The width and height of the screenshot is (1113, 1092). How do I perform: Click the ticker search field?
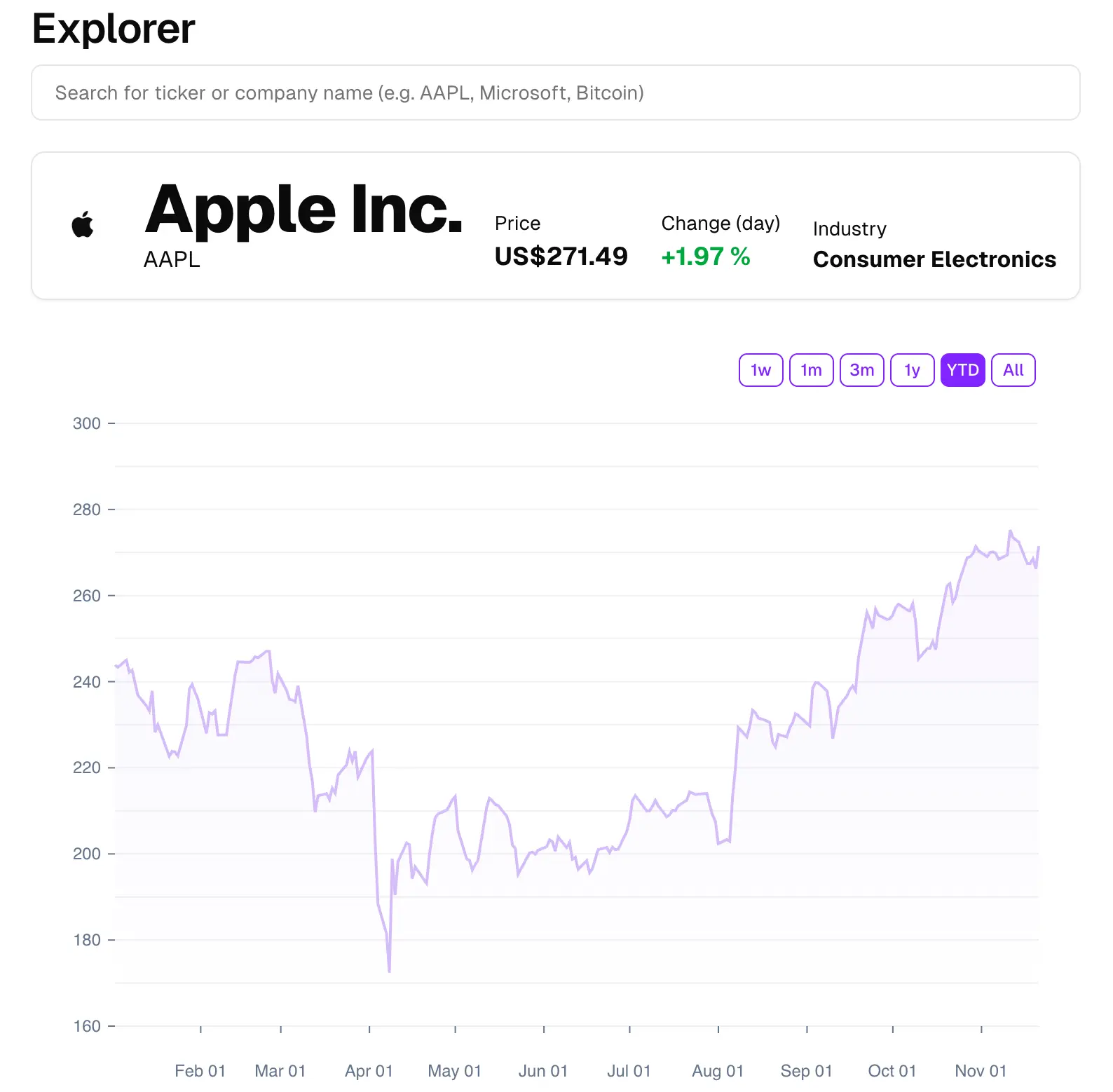click(555, 93)
